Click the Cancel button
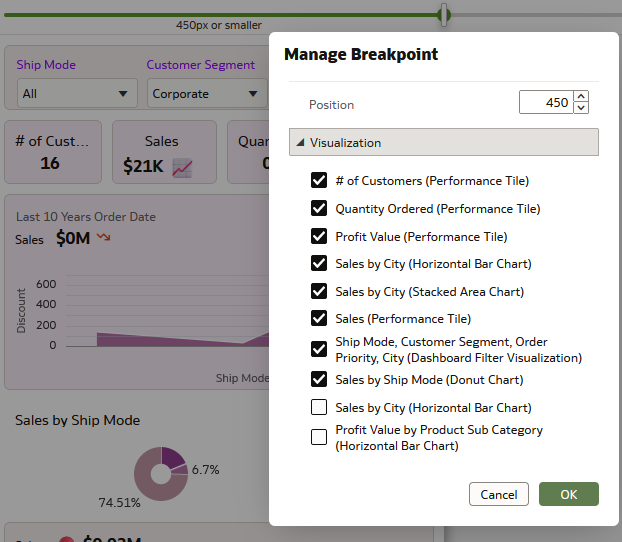622x542 pixels. (499, 494)
